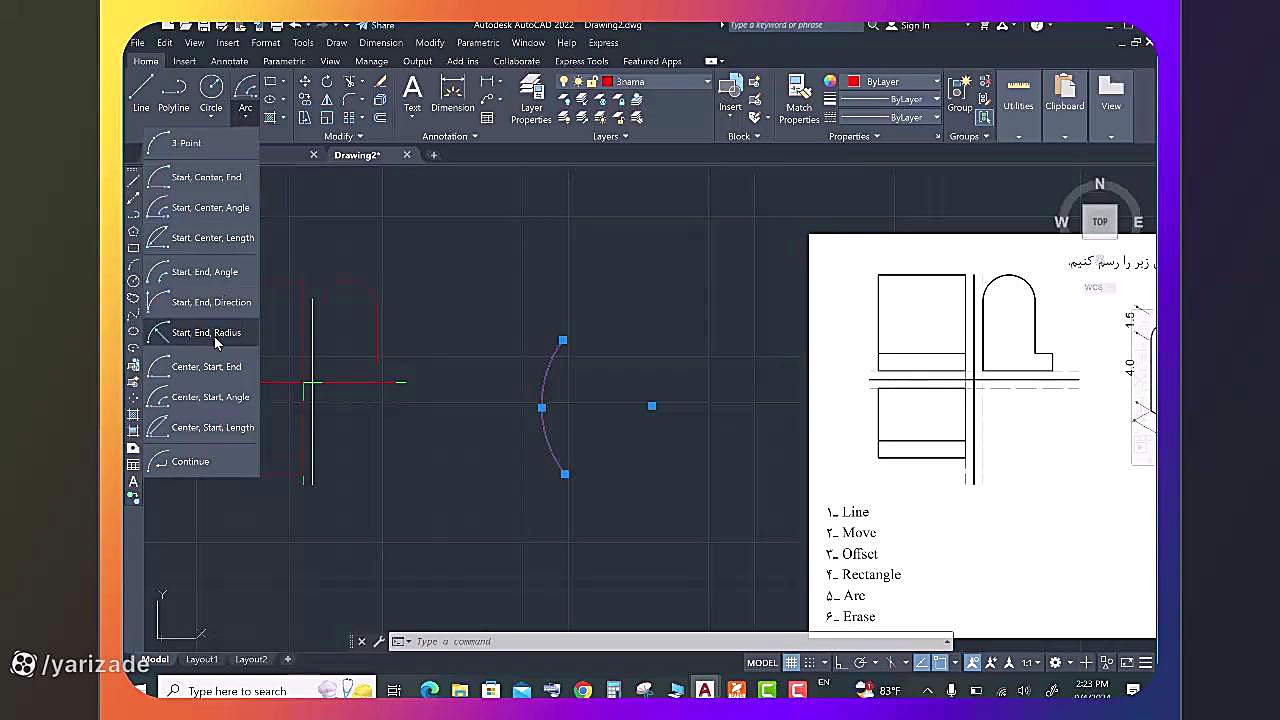Screen dimensions: 1280x720
Task: Switch to Layout1 tab
Action: 201,659
